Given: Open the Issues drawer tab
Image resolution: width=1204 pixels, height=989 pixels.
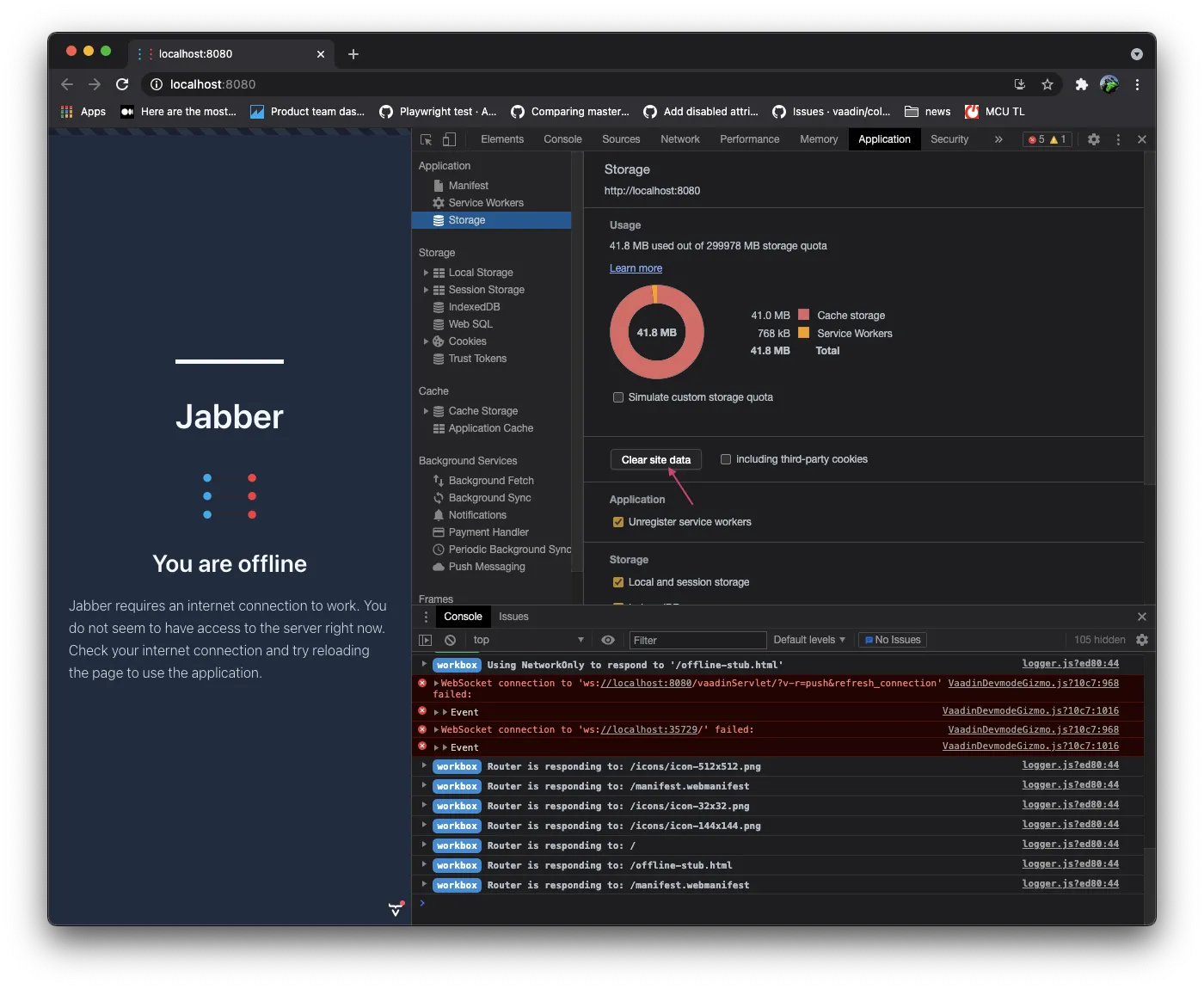Looking at the screenshot, I should (513, 617).
